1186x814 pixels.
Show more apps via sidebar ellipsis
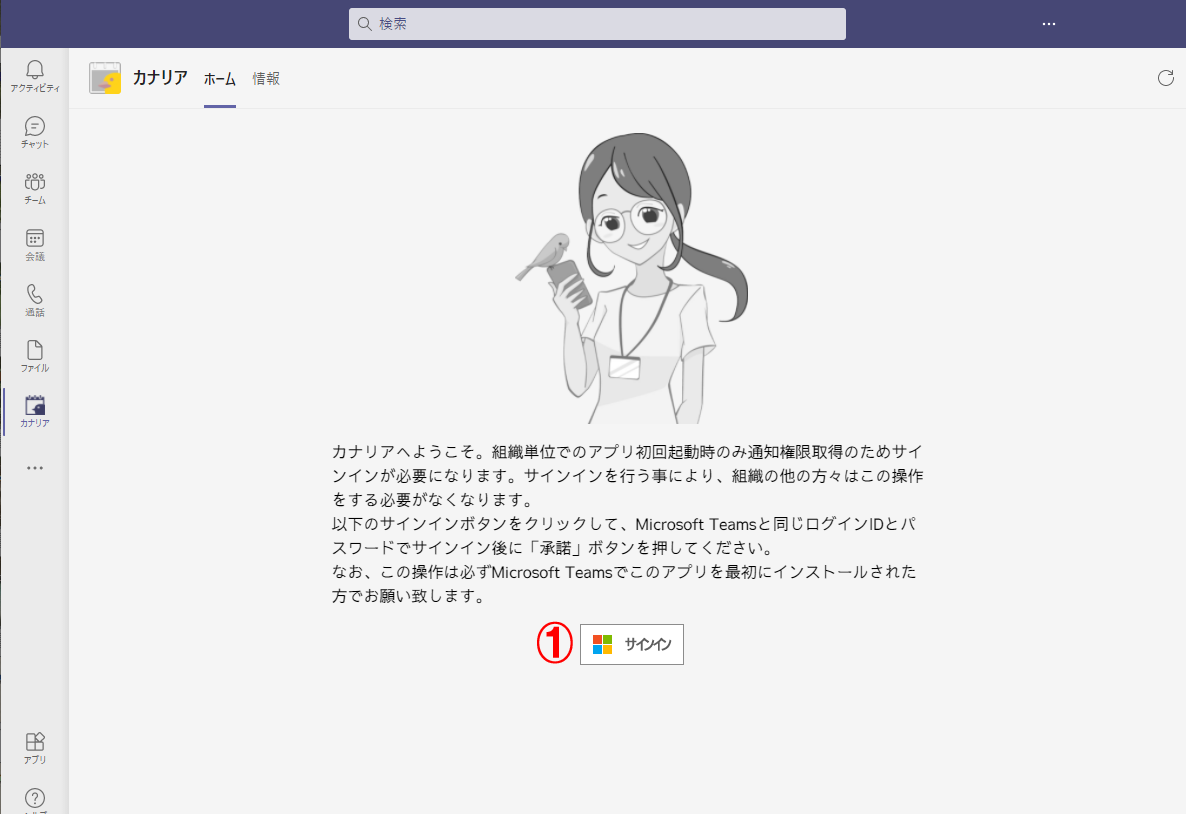pos(35,468)
